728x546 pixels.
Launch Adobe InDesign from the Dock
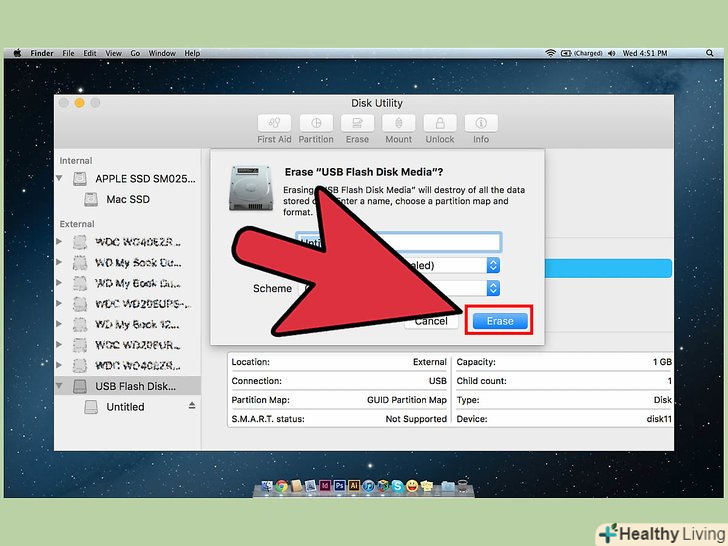click(325, 486)
